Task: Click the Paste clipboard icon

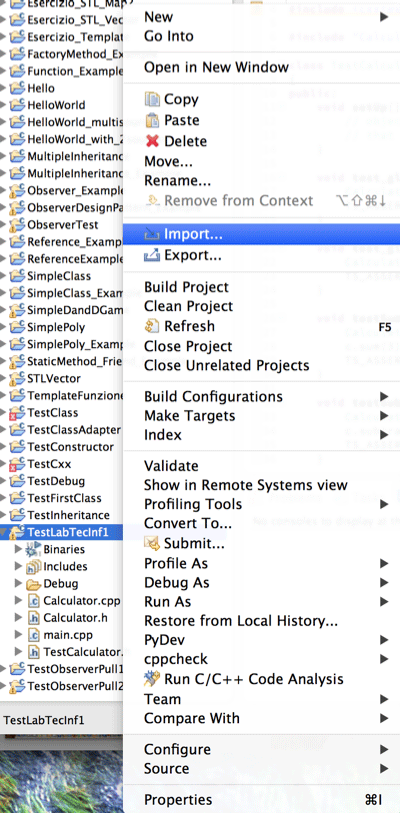Action: tap(152, 120)
